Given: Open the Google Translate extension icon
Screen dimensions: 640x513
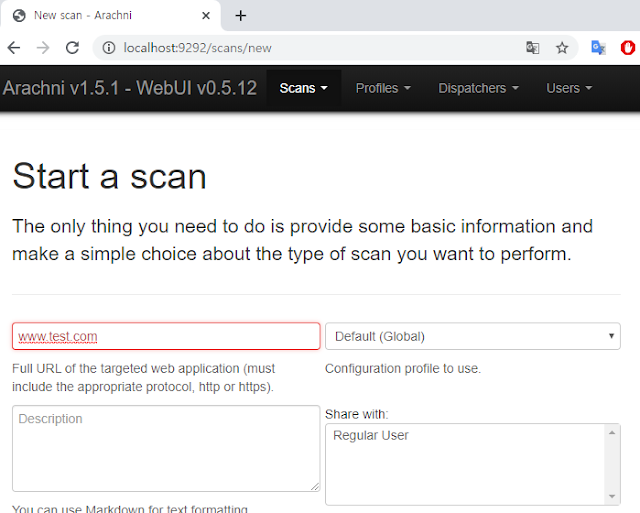Looking at the screenshot, I should click(598, 48).
